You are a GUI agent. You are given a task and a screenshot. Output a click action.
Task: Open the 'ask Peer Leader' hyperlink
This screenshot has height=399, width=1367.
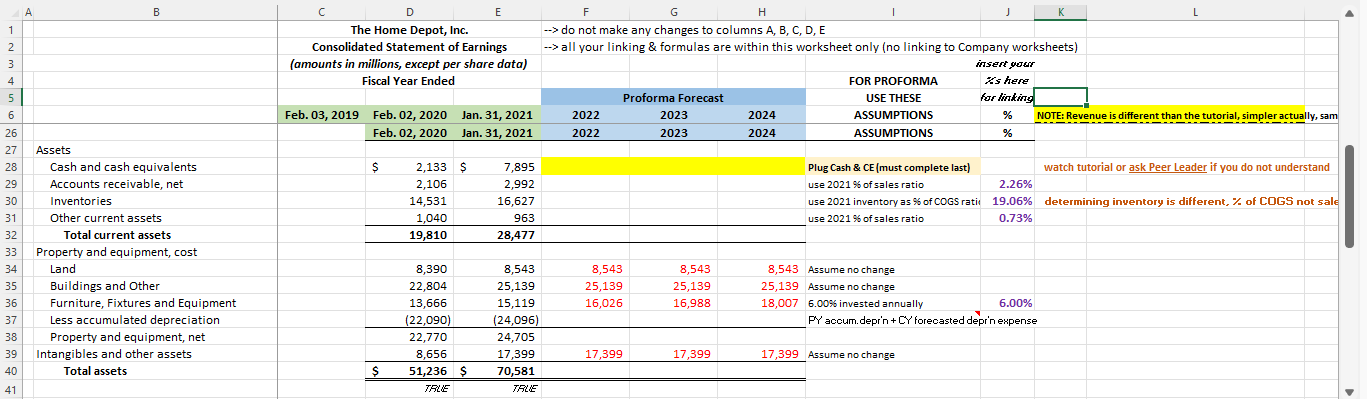pos(1167,167)
